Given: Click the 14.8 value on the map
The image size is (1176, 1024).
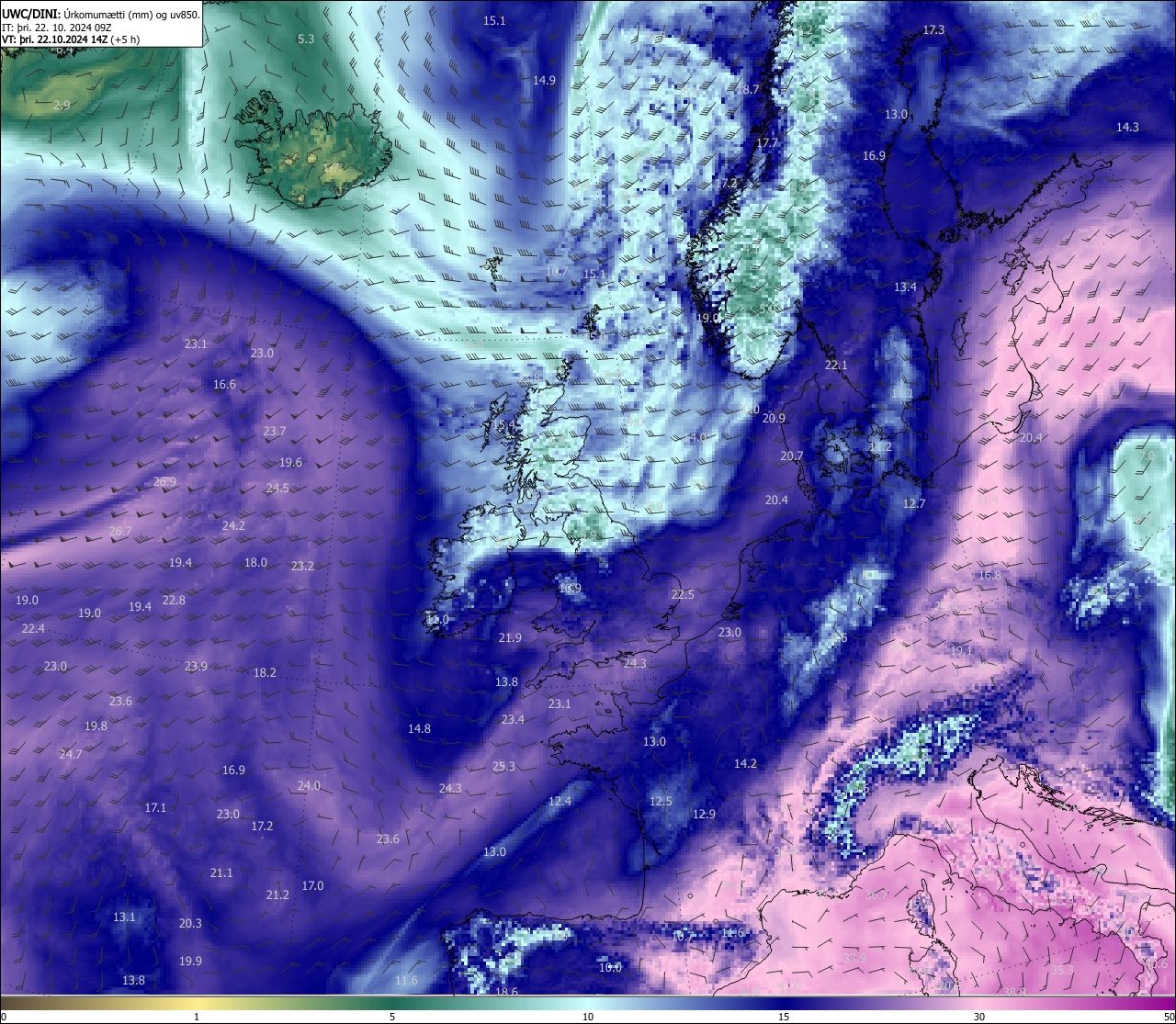Looking at the screenshot, I should [419, 729].
